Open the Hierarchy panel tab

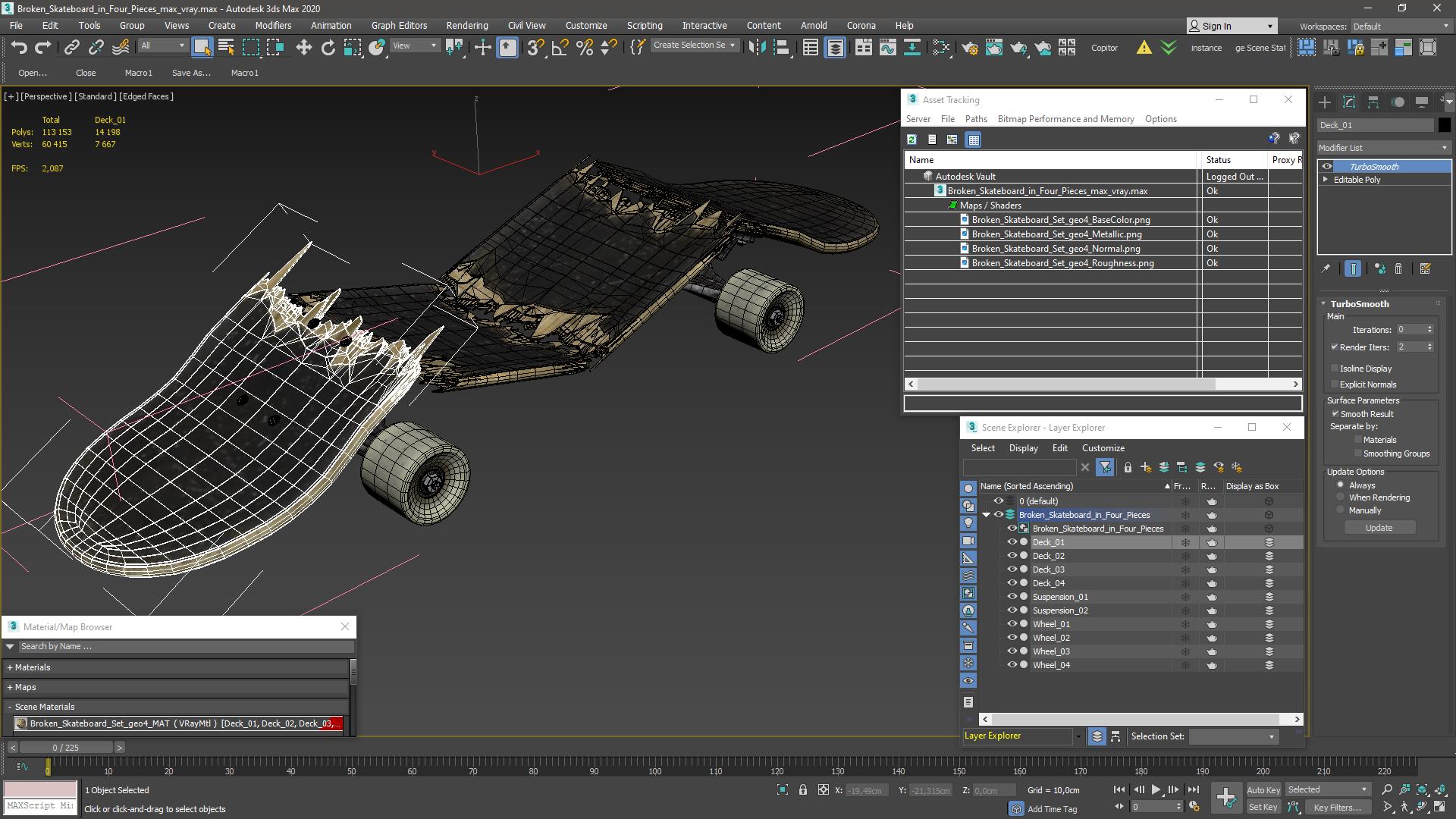click(x=1373, y=102)
